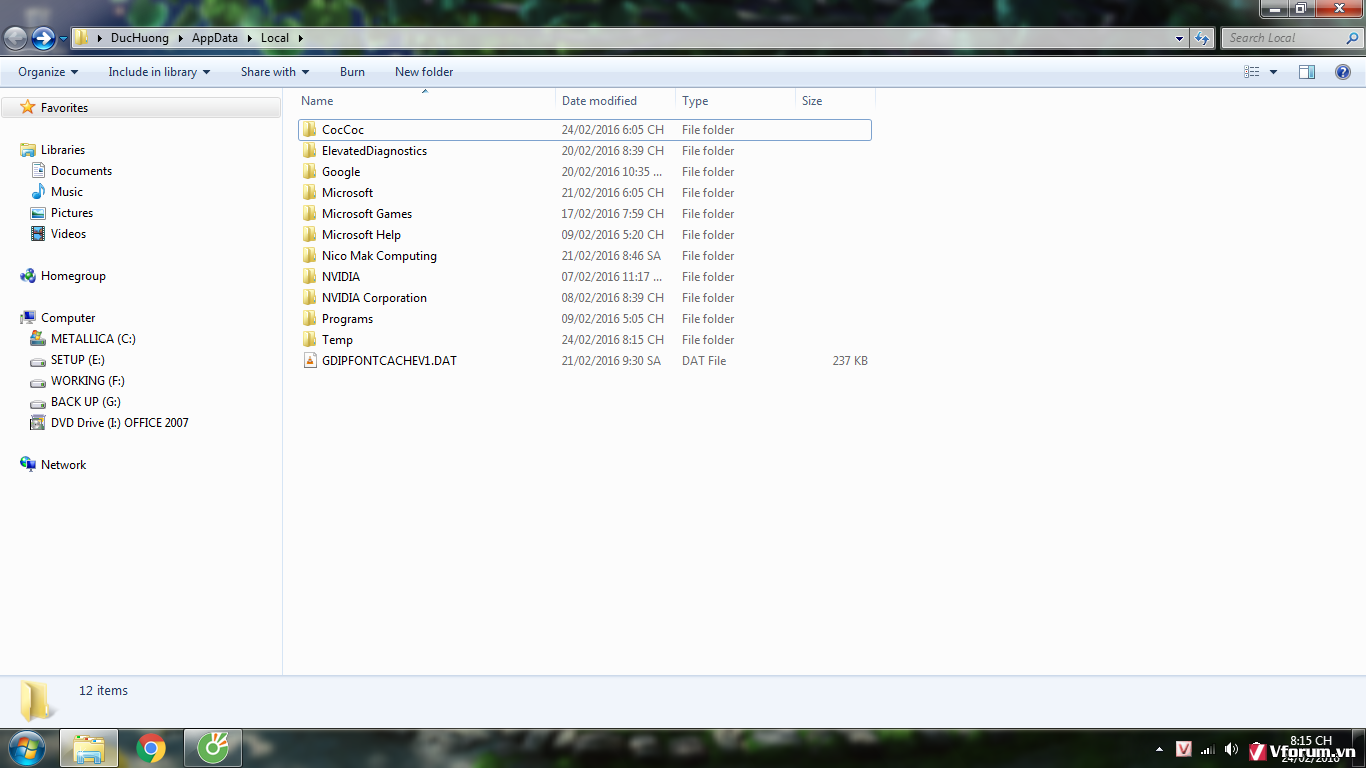The image size is (1366, 768).
Task: Click Windows Explorer taskbar icon
Action: [89, 748]
